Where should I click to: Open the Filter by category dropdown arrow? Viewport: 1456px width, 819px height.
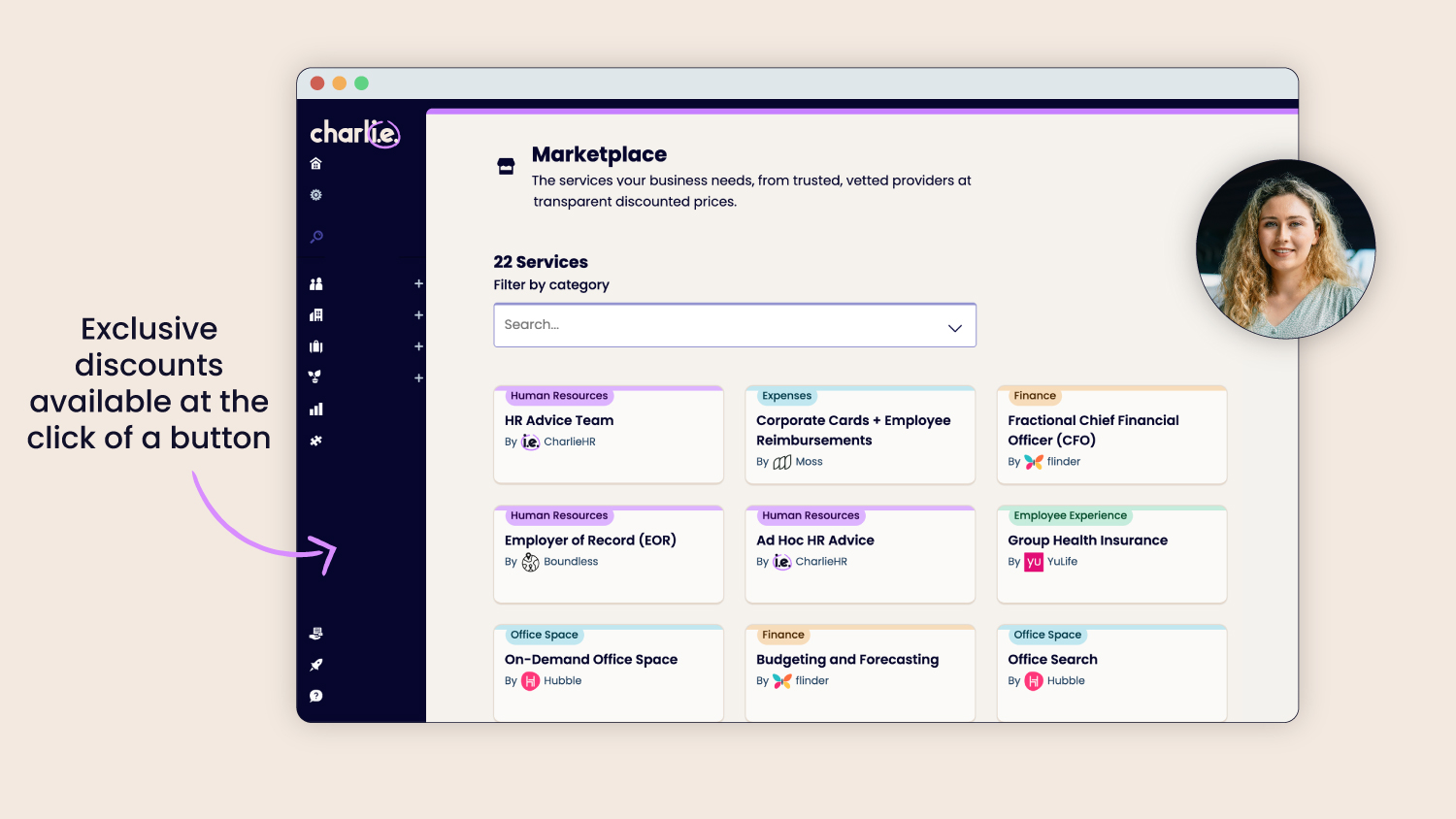click(x=954, y=327)
